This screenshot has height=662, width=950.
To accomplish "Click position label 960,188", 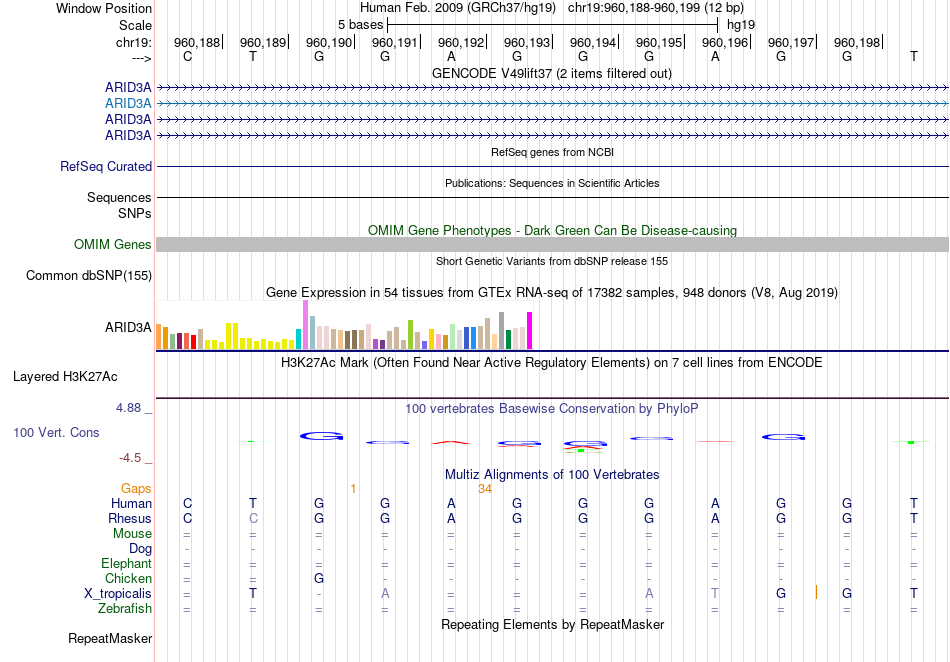I will coord(197,42).
